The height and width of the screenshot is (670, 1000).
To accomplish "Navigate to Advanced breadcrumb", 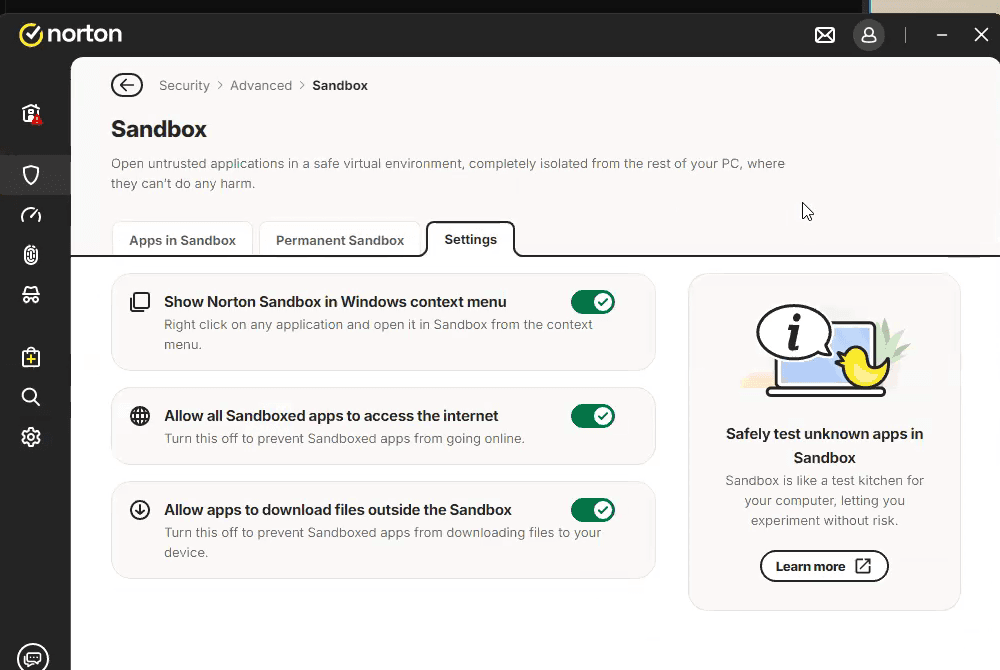I will (x=261, y=85).
